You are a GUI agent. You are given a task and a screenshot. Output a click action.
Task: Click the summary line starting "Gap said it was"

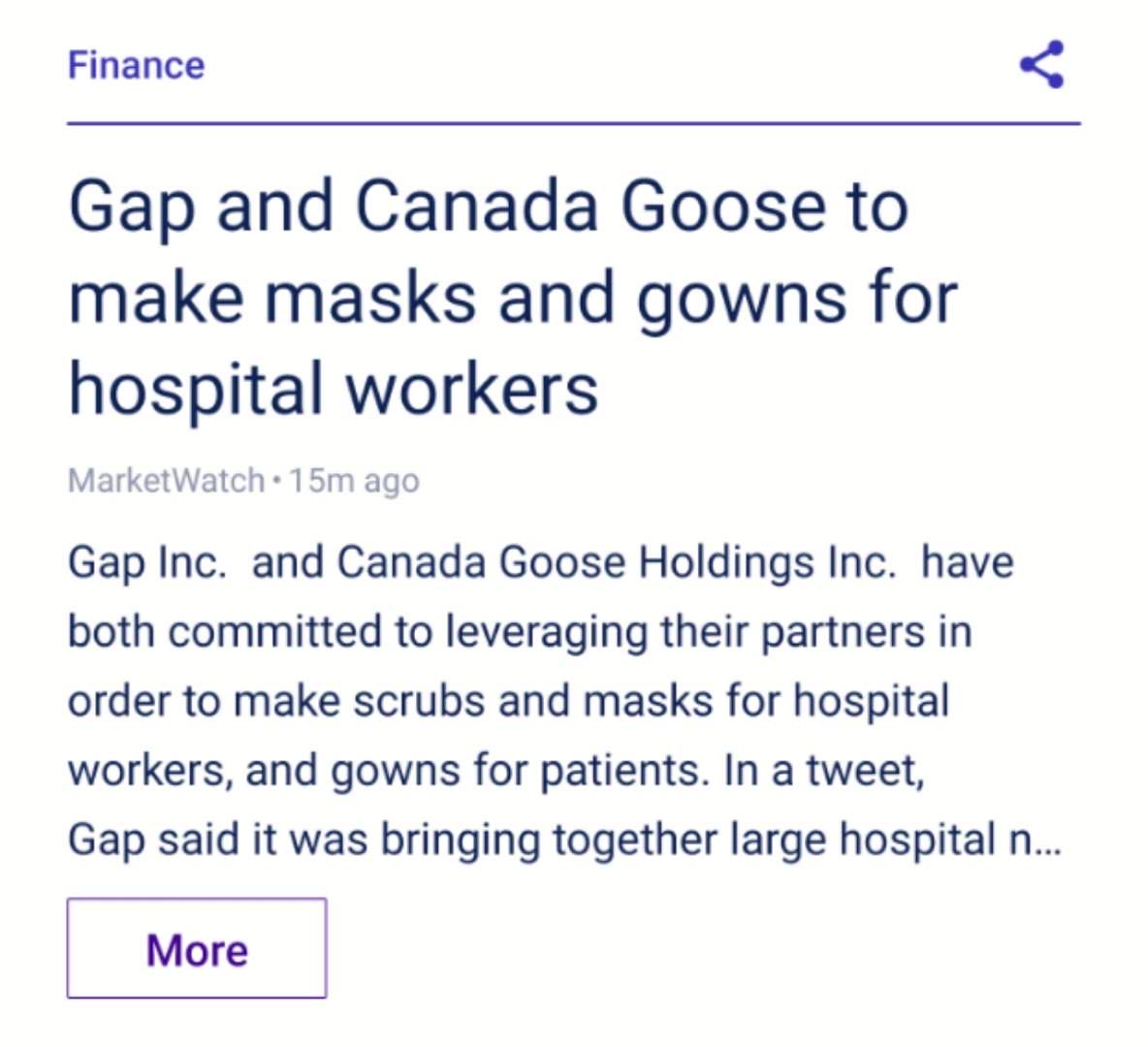click(x=563, y=840)
